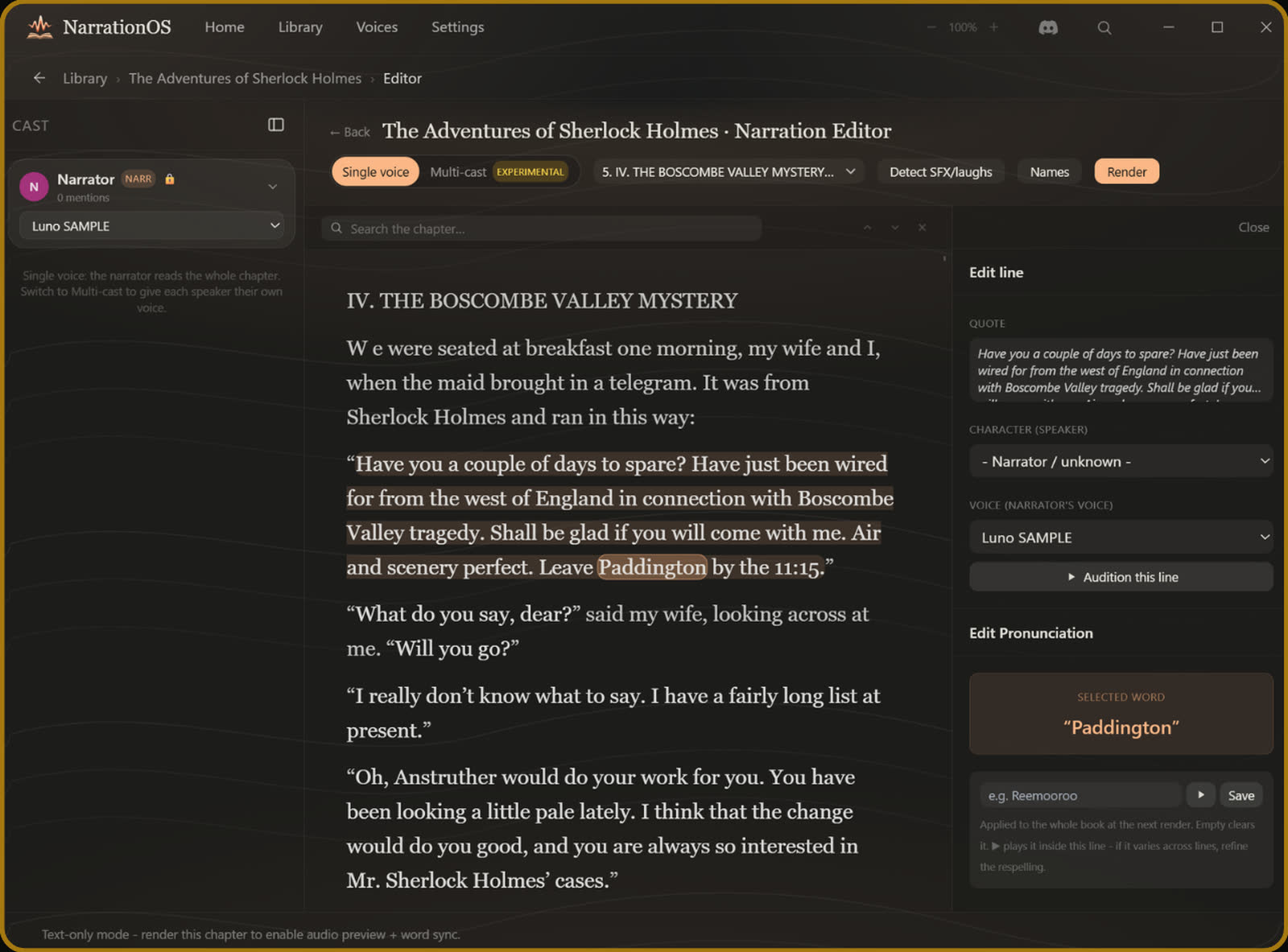Click the editor scrollbar thumb
Image resolution: width=1288 pixels, height=952 pixels.
click(x=944, y=258)
